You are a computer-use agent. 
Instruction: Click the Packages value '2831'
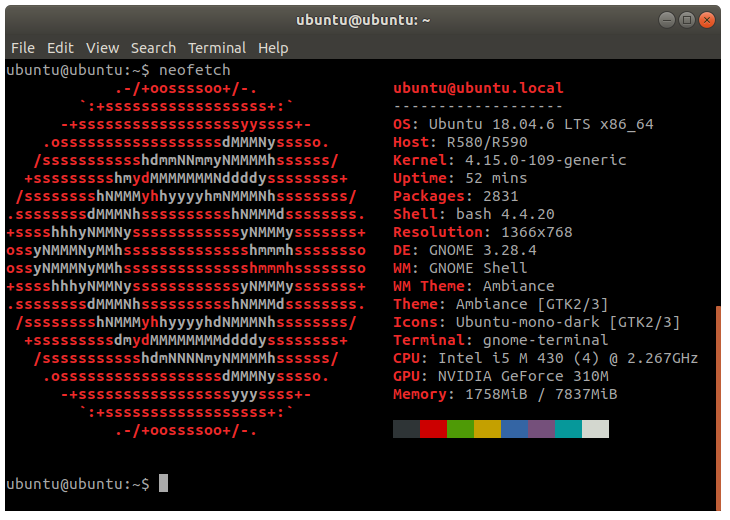coord(500,196)
